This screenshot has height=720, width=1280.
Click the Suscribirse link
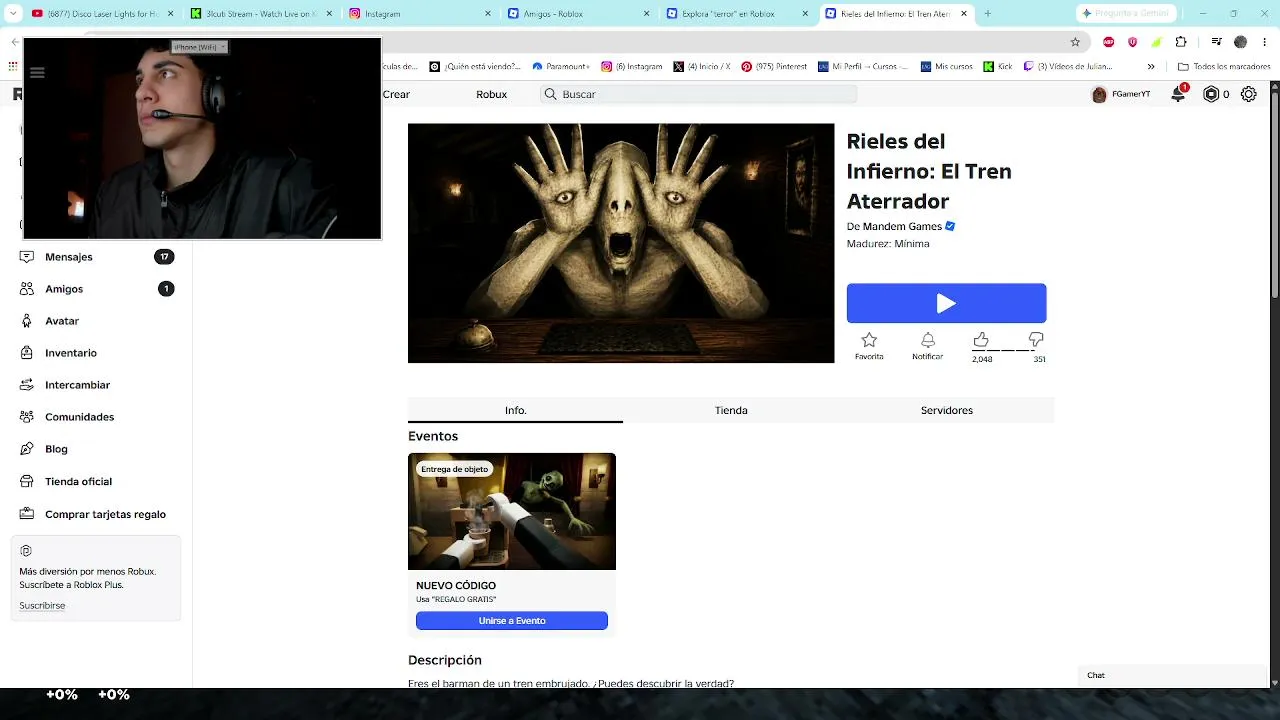point(42,606)
